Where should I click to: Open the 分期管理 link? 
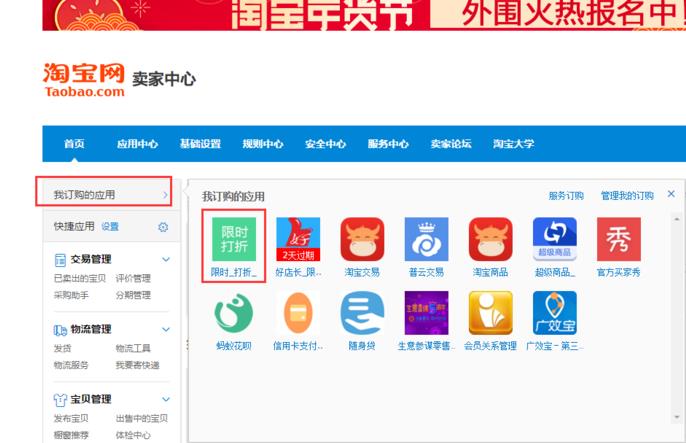(133, 295)
